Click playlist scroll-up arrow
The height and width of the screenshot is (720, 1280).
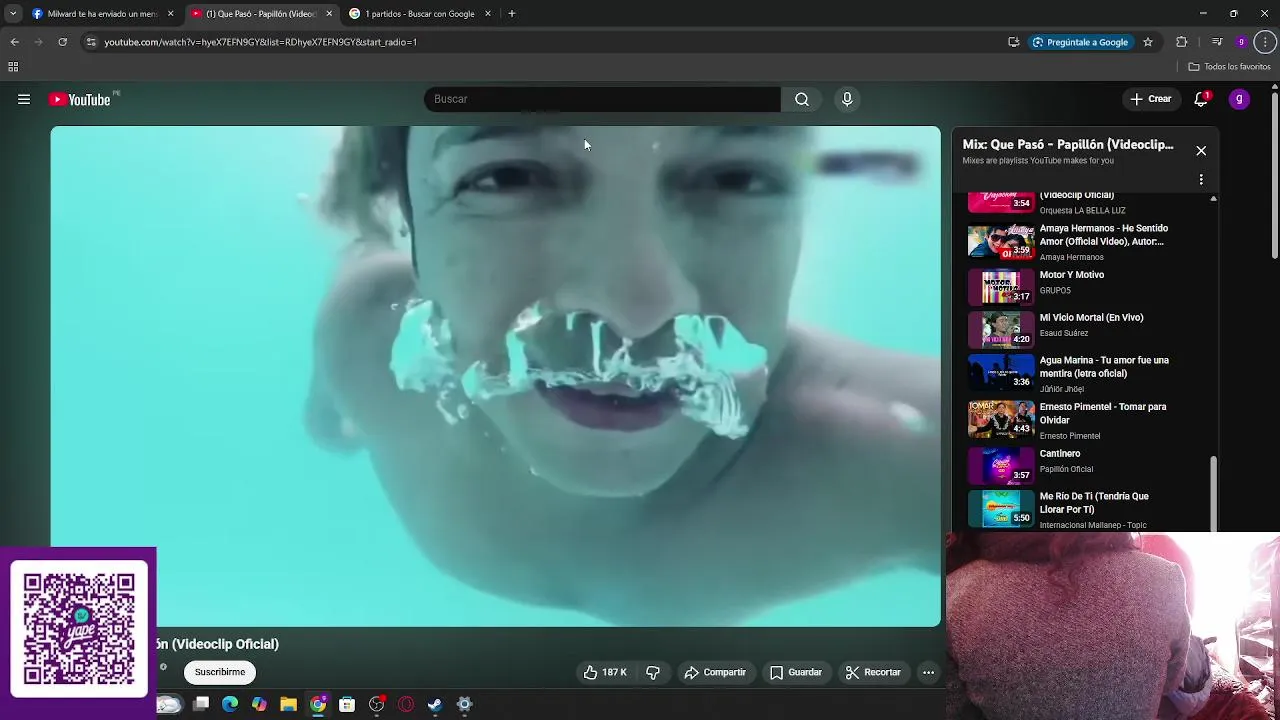1214,198
